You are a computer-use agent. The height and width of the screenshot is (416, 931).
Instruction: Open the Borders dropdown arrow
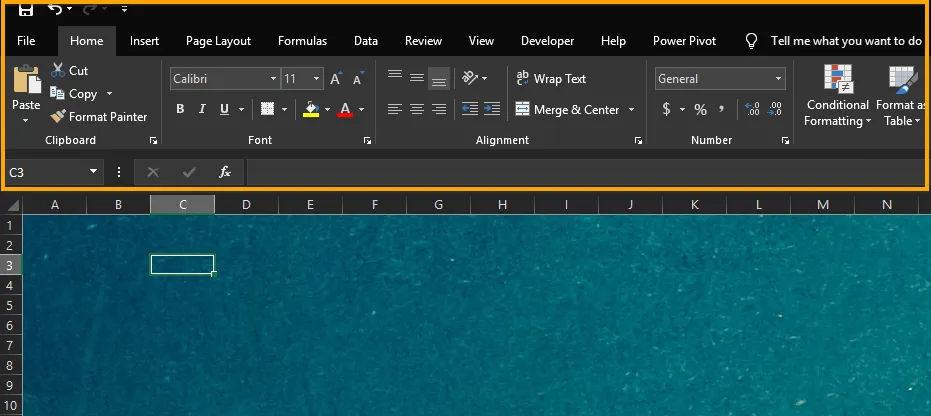pyautogui.click(x=284, y=109)
